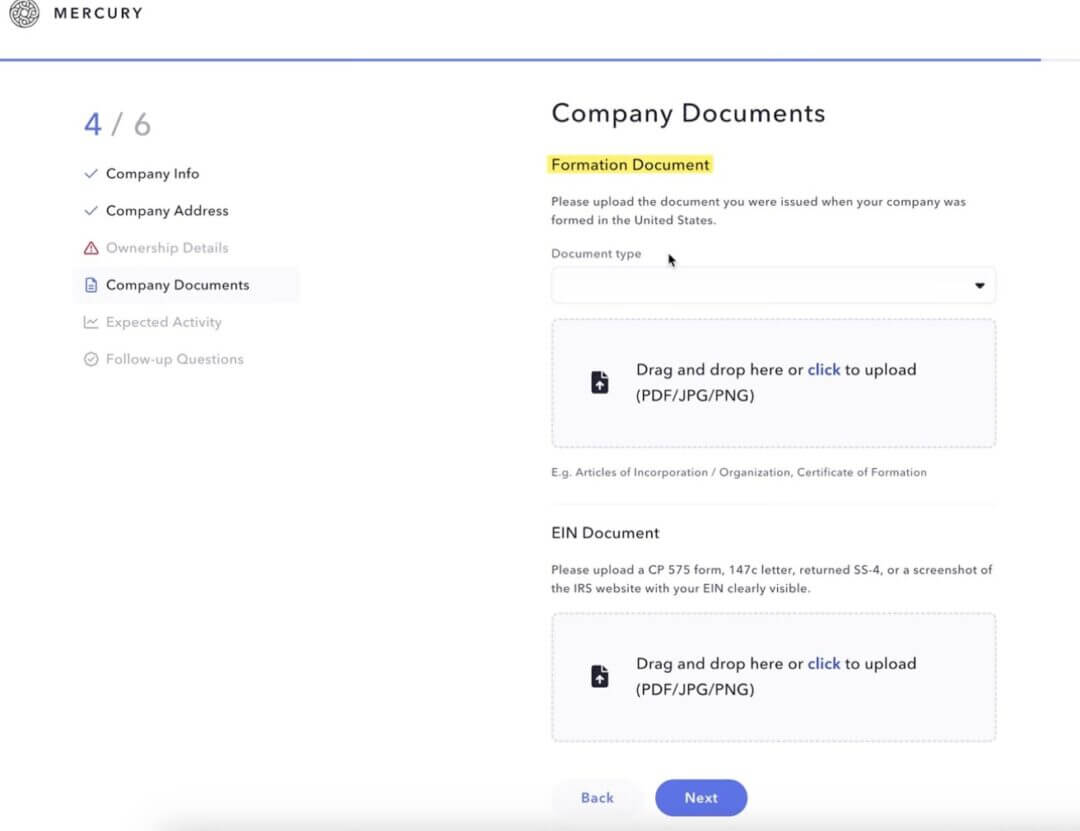
Task: Click the checkmark icon next to Company Address
Action: click(x=90, y=210)
